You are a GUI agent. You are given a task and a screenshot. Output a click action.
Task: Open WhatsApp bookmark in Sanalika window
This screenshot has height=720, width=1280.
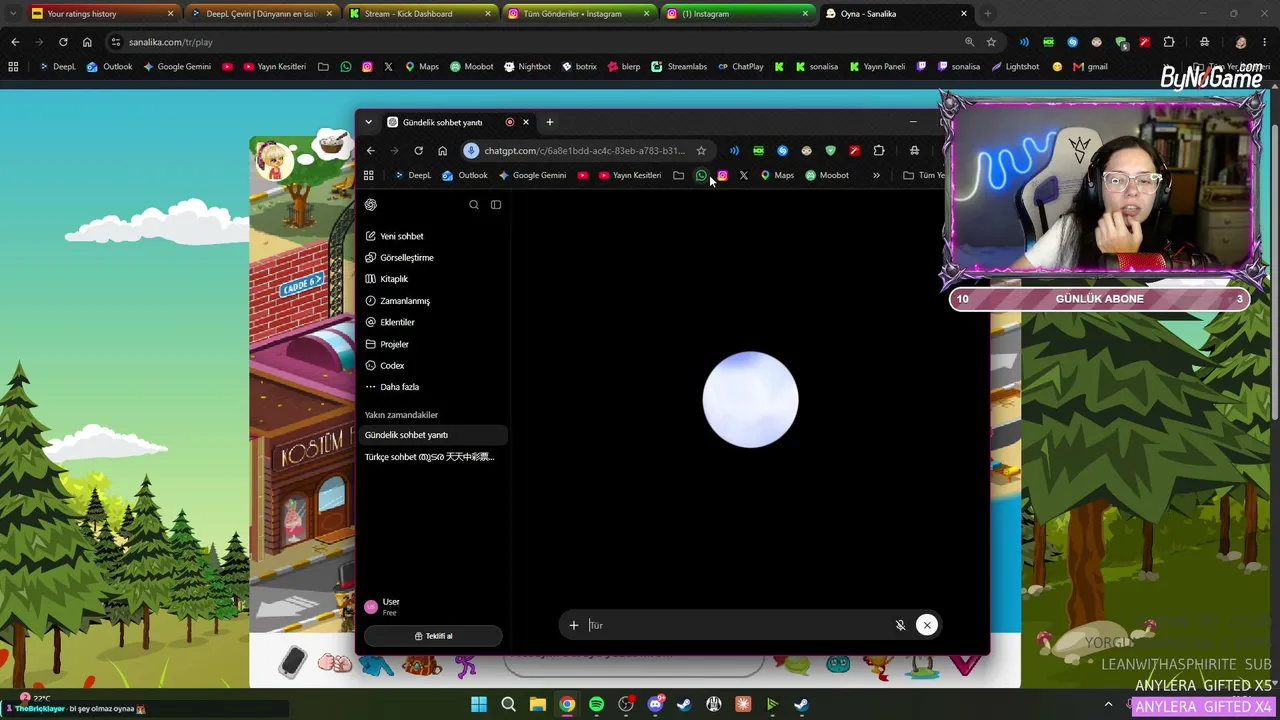[346, 67]
